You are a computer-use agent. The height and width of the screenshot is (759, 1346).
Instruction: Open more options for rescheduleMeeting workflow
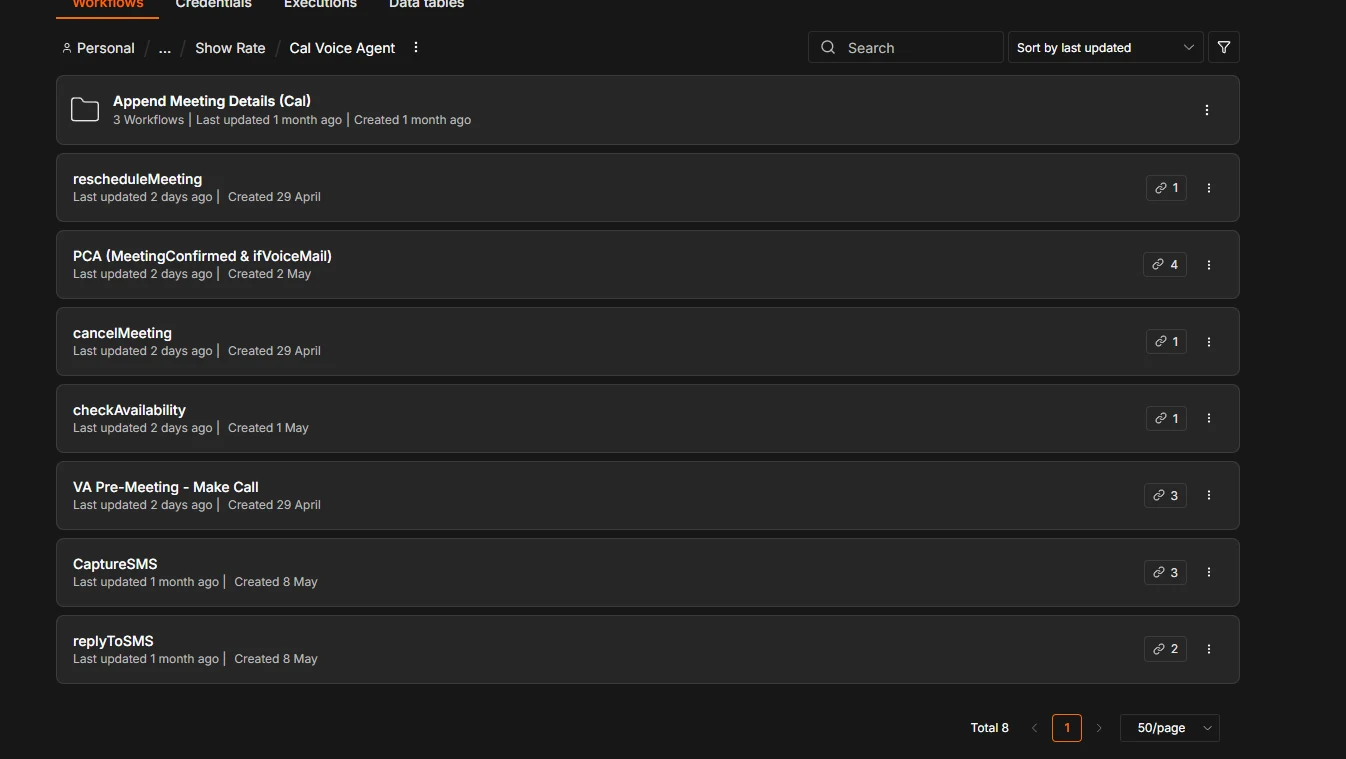1209,188
